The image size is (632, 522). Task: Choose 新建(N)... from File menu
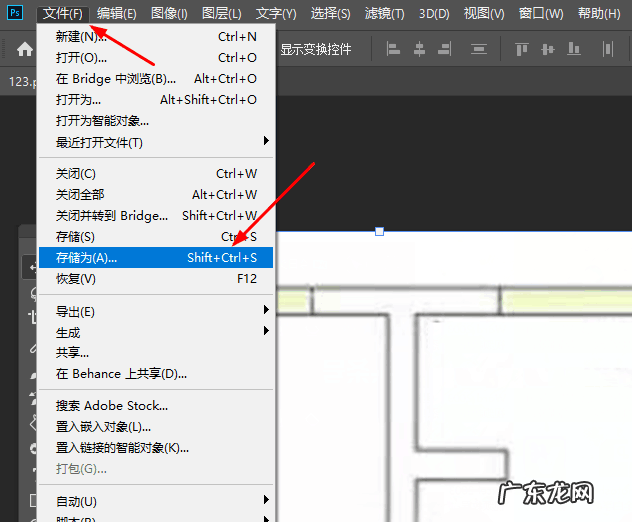pyautogui.click(x=156, y=37)
